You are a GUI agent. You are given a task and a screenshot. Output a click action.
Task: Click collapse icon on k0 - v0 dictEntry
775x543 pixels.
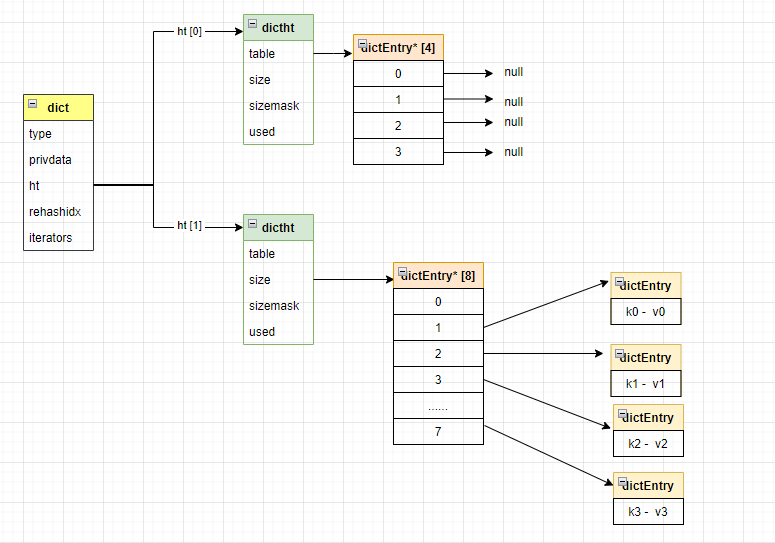[x=620, y=283]
